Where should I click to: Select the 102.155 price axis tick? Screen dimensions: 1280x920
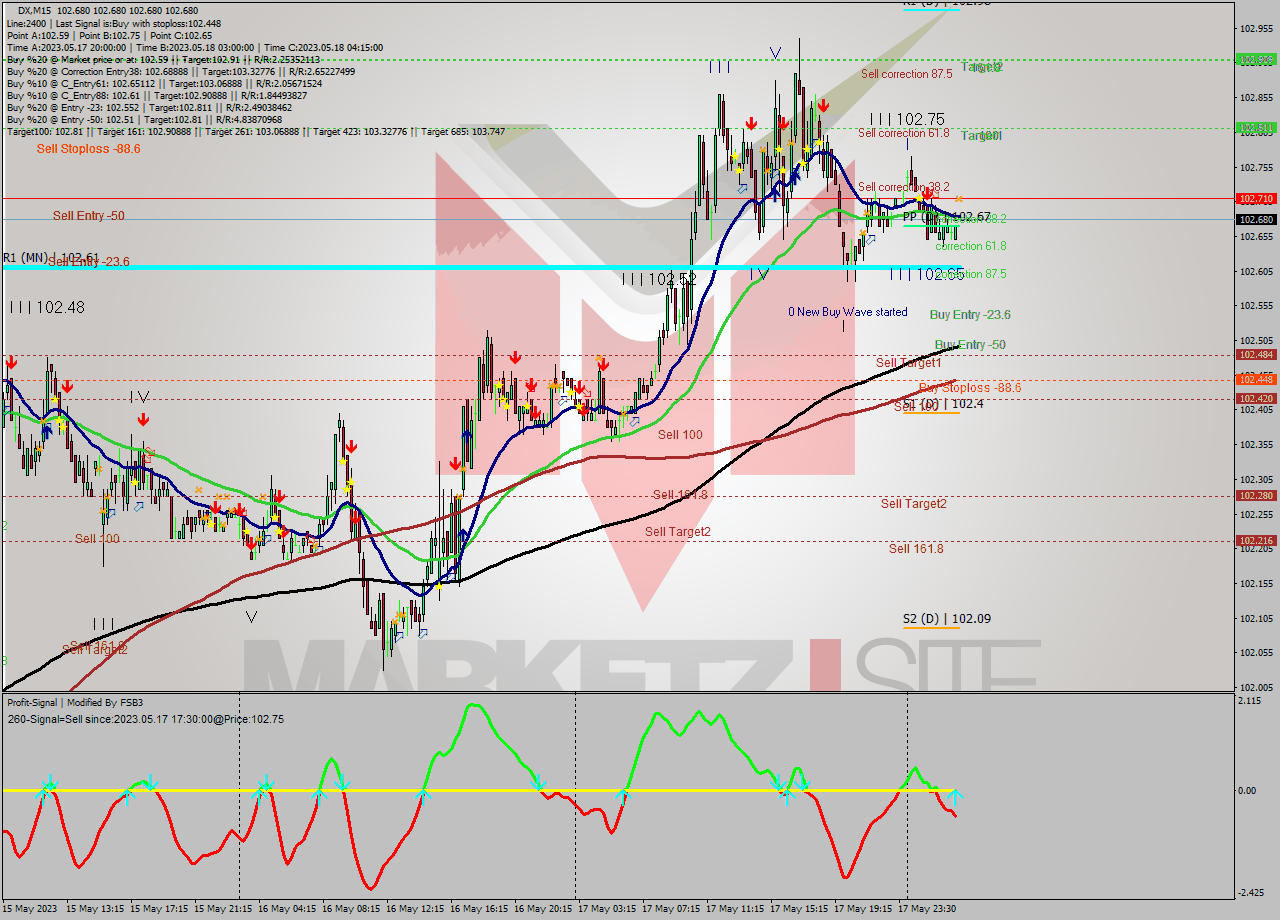(1256, 583)
